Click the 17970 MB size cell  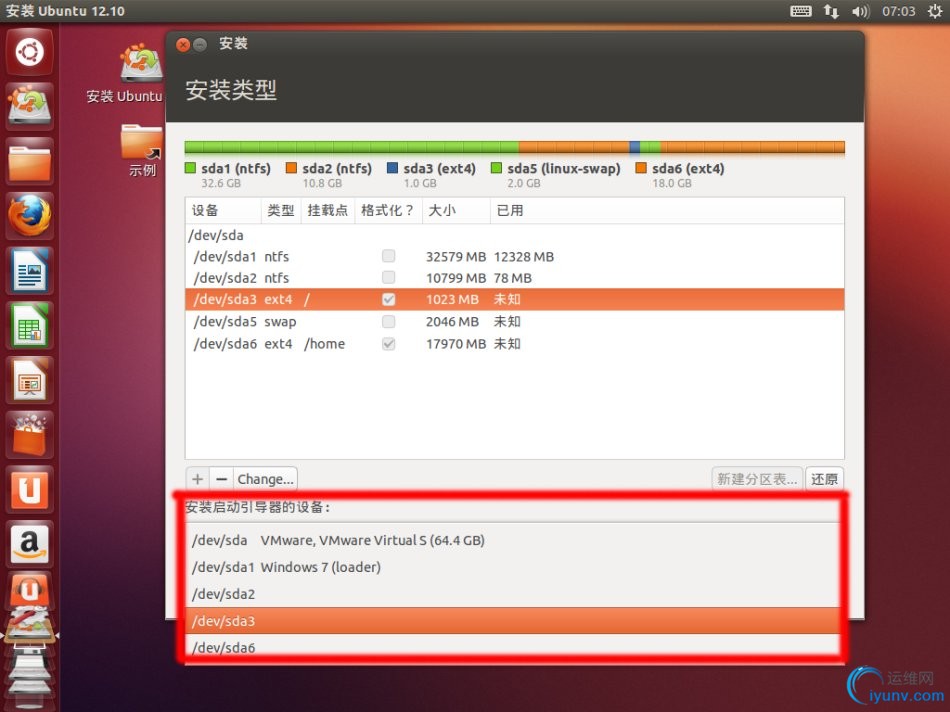point(456,344)
